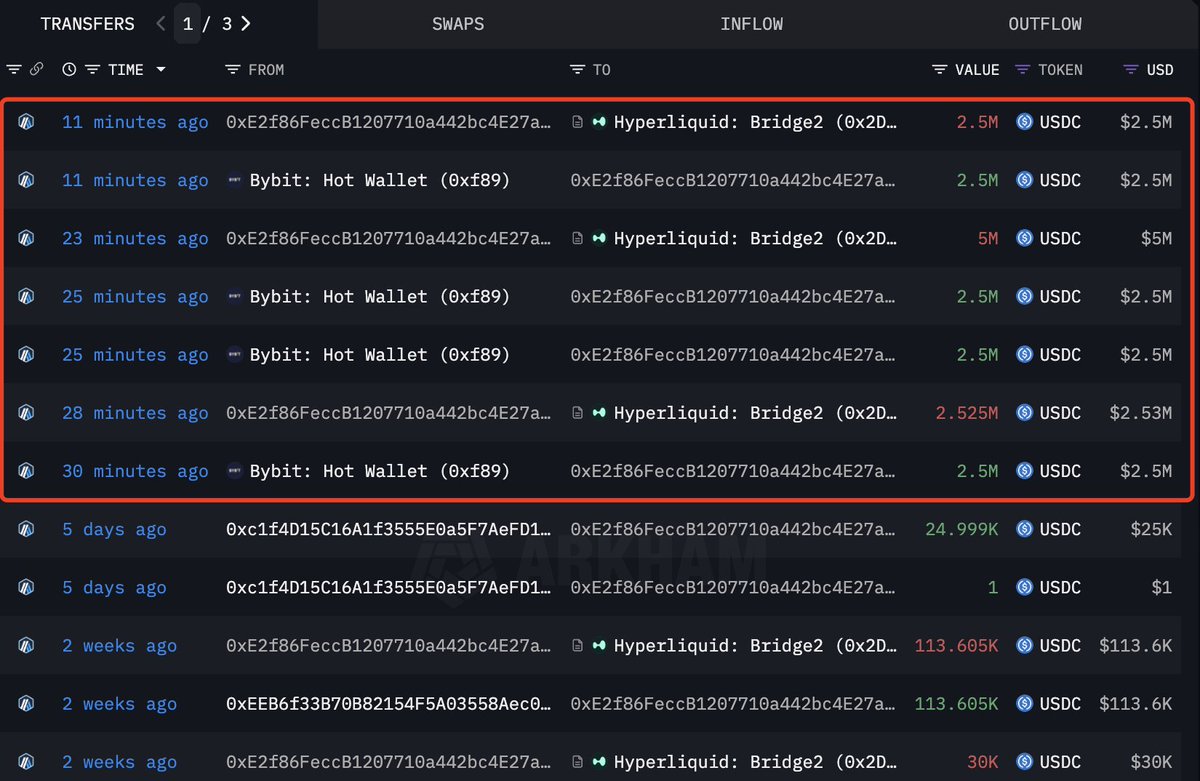Click Arbitrum chain icon in 28 minutes ago row
Viewport: 1200px width, 781px height.
tap(26, 413)
